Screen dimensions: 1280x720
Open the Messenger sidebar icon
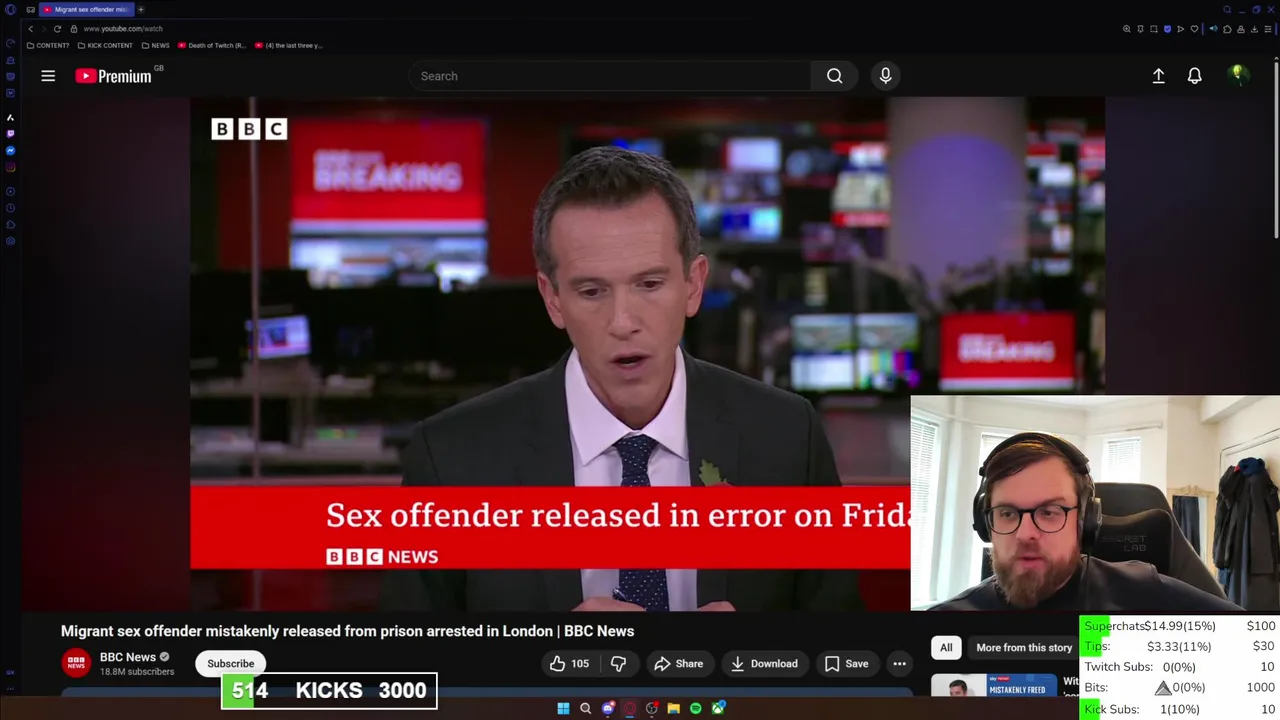(x=10, y=150)
